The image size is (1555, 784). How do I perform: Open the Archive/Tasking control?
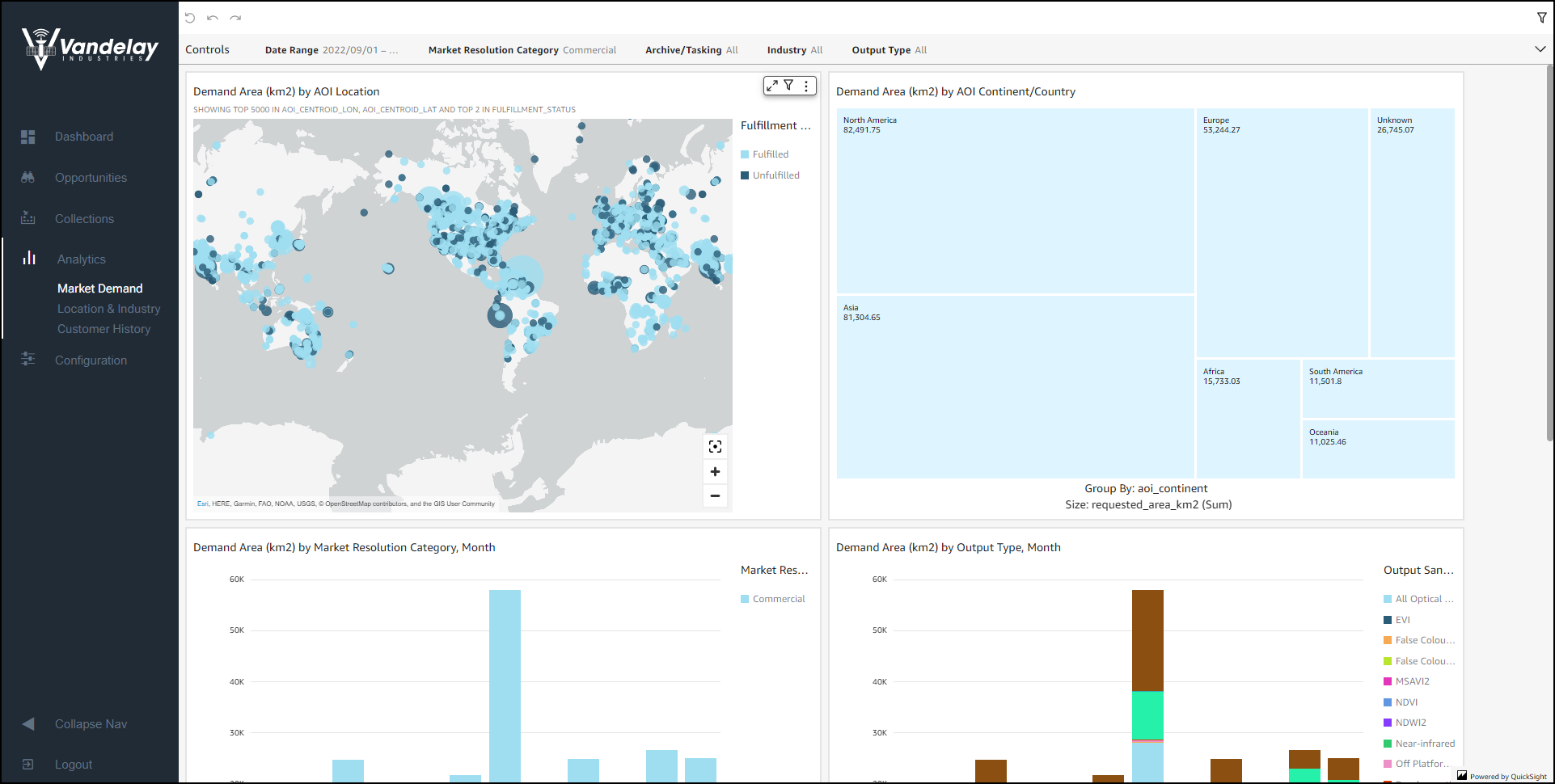pyautogui.click(x=692, y=50)
